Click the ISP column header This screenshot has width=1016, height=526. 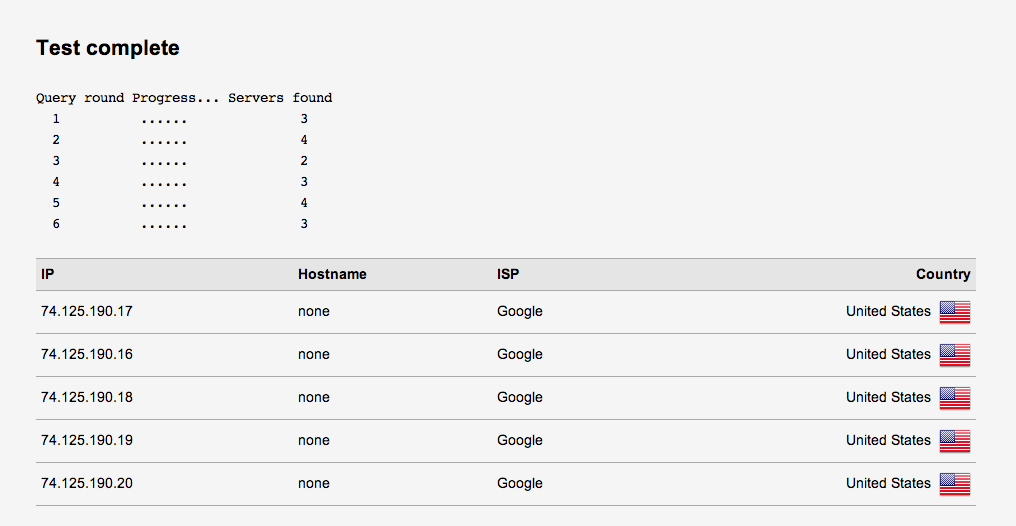point(508,274)
